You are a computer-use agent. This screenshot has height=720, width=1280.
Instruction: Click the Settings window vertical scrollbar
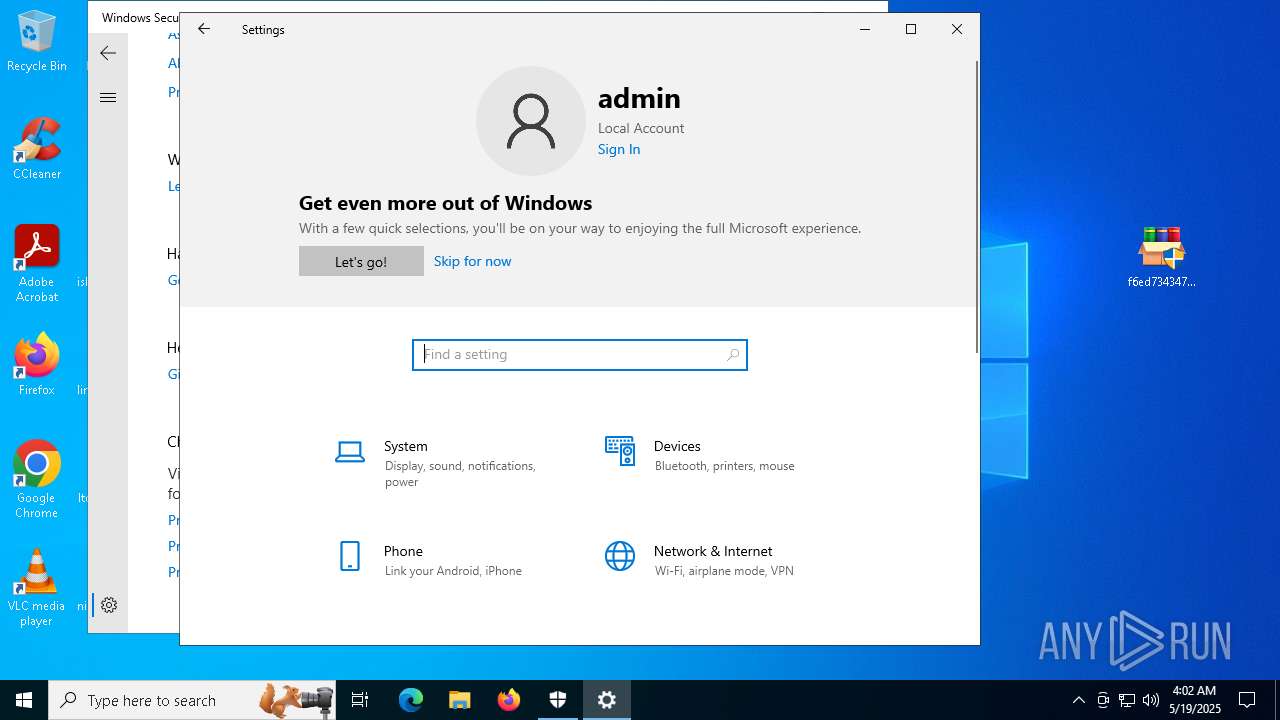[x=977, y=206]
